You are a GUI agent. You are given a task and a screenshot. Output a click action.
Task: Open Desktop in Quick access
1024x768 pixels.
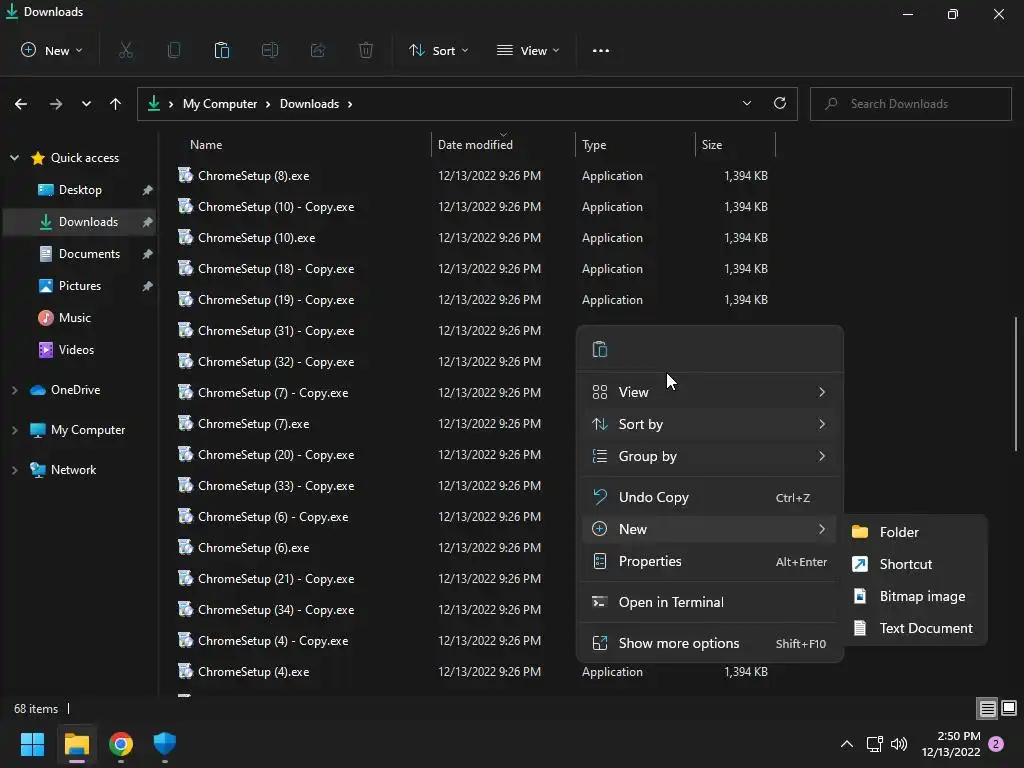point(80,190)
